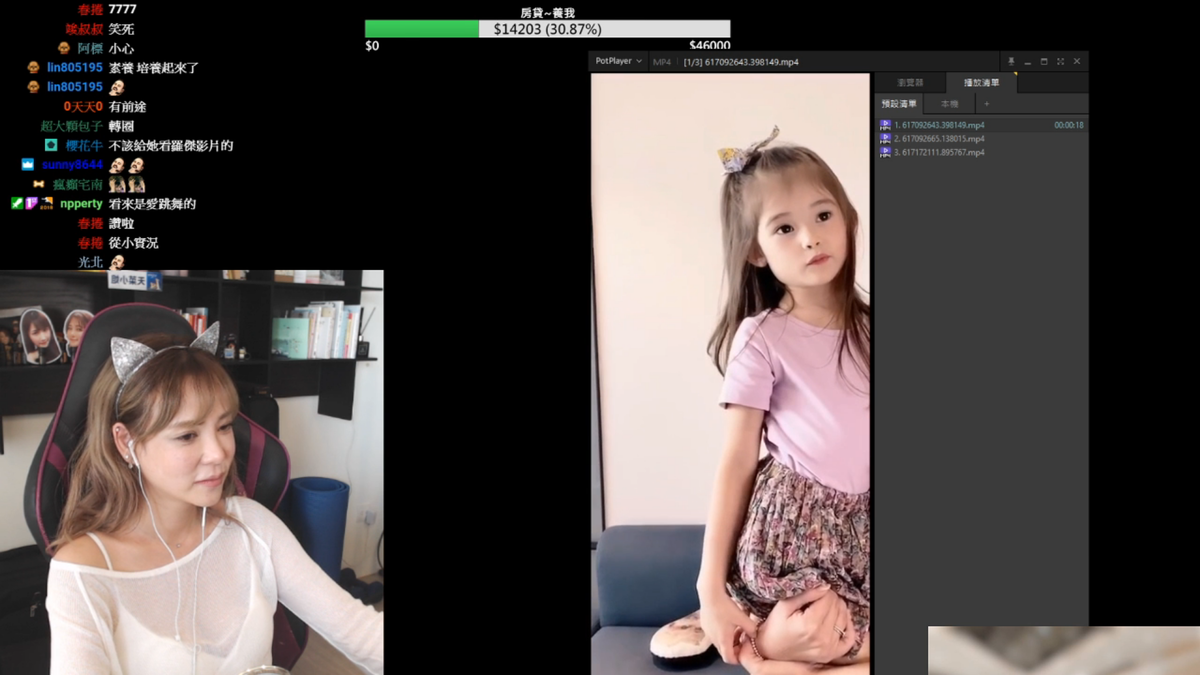Click chat username sunny8644

(72, 165)
